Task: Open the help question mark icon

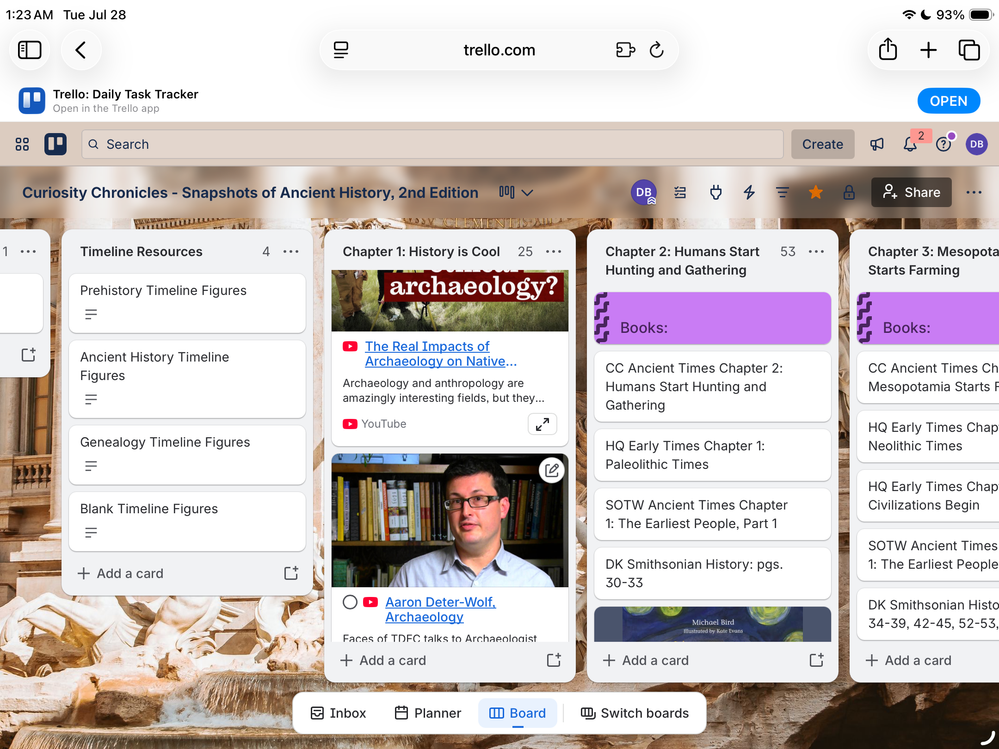Action: click(x=944, y=145)
